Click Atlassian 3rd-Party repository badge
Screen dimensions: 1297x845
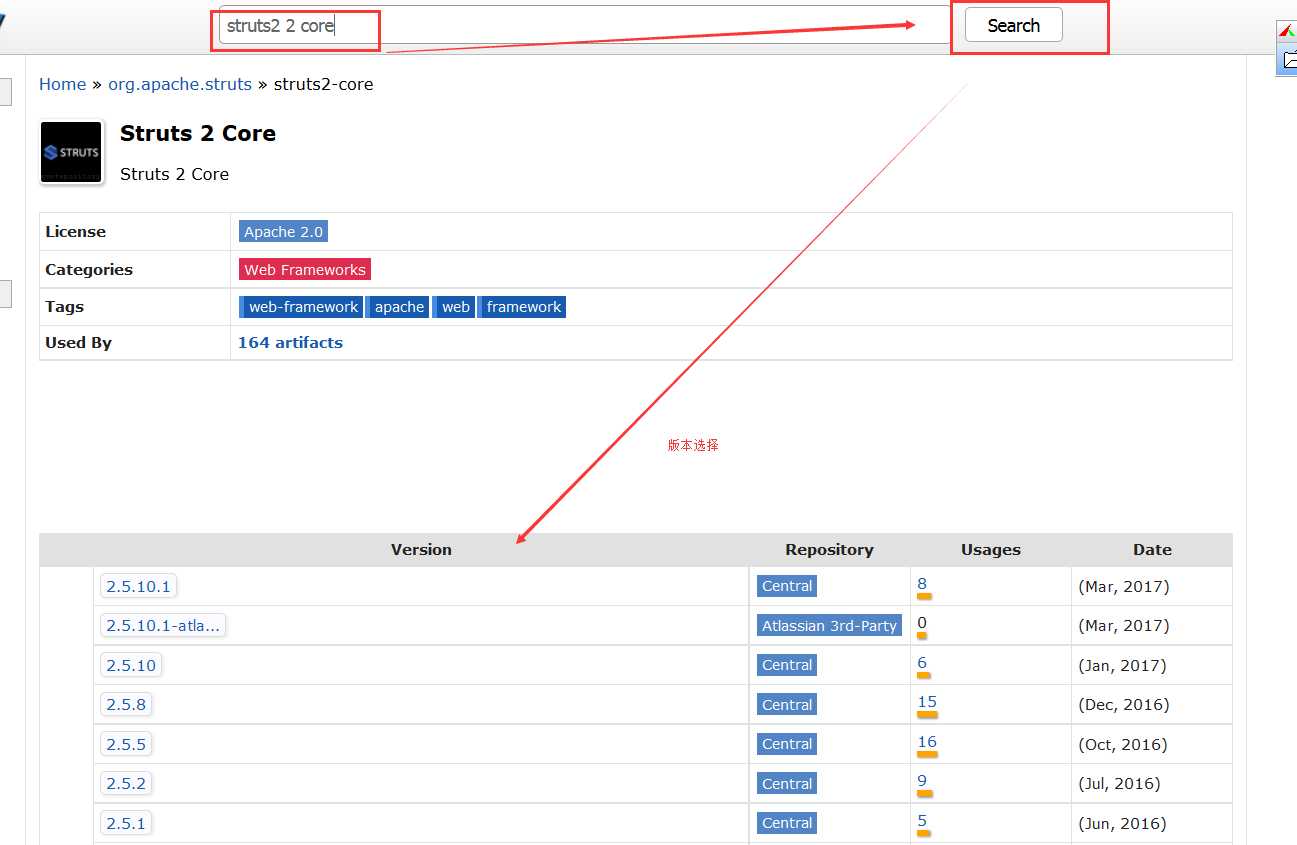coord(830,625)
